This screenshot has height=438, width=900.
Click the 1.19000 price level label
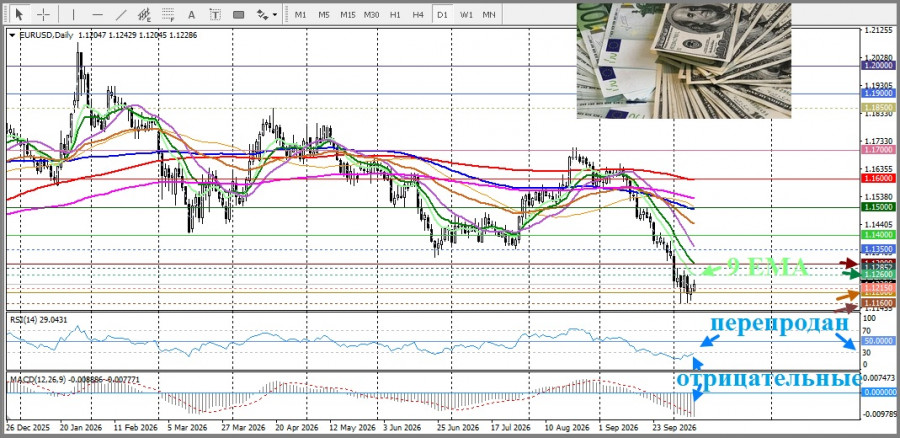[878, 93]
